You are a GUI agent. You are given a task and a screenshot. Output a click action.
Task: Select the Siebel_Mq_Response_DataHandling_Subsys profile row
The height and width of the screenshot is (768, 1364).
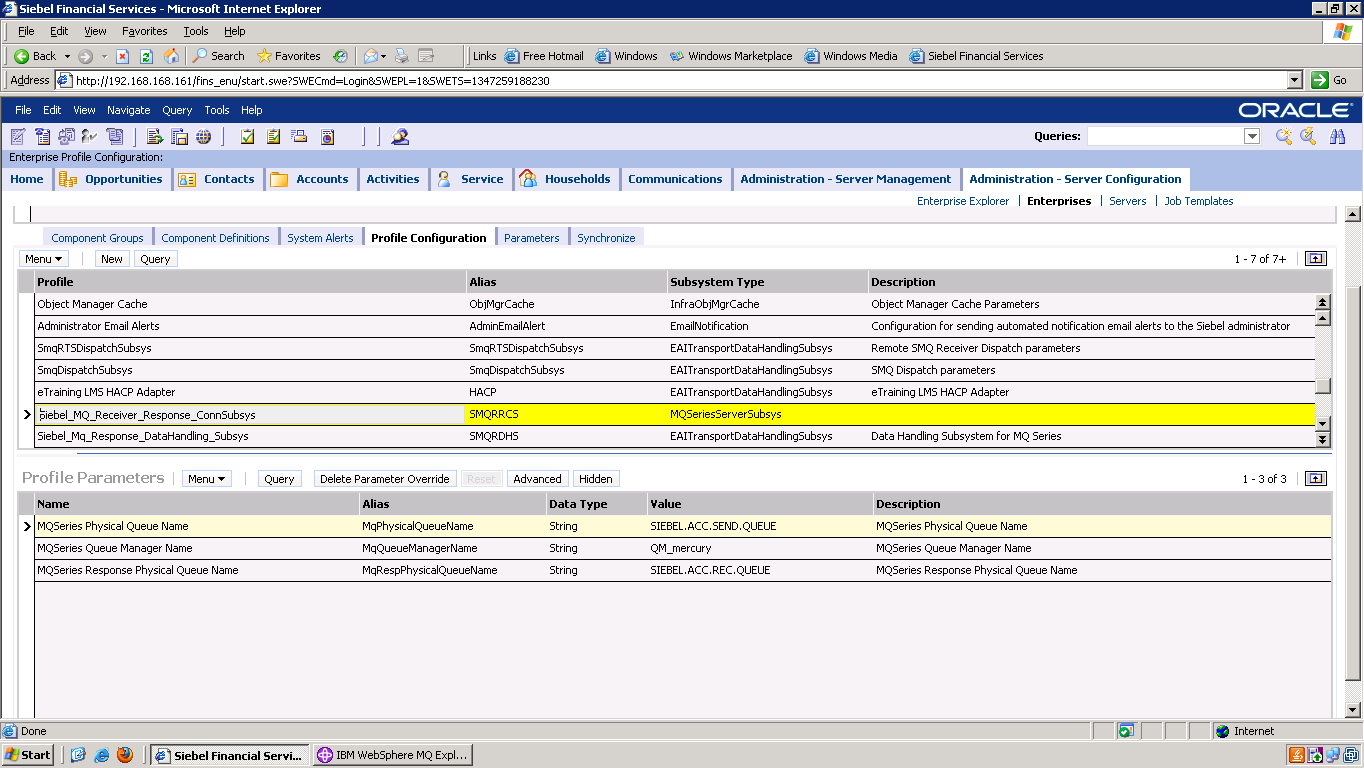coord(675,436)
